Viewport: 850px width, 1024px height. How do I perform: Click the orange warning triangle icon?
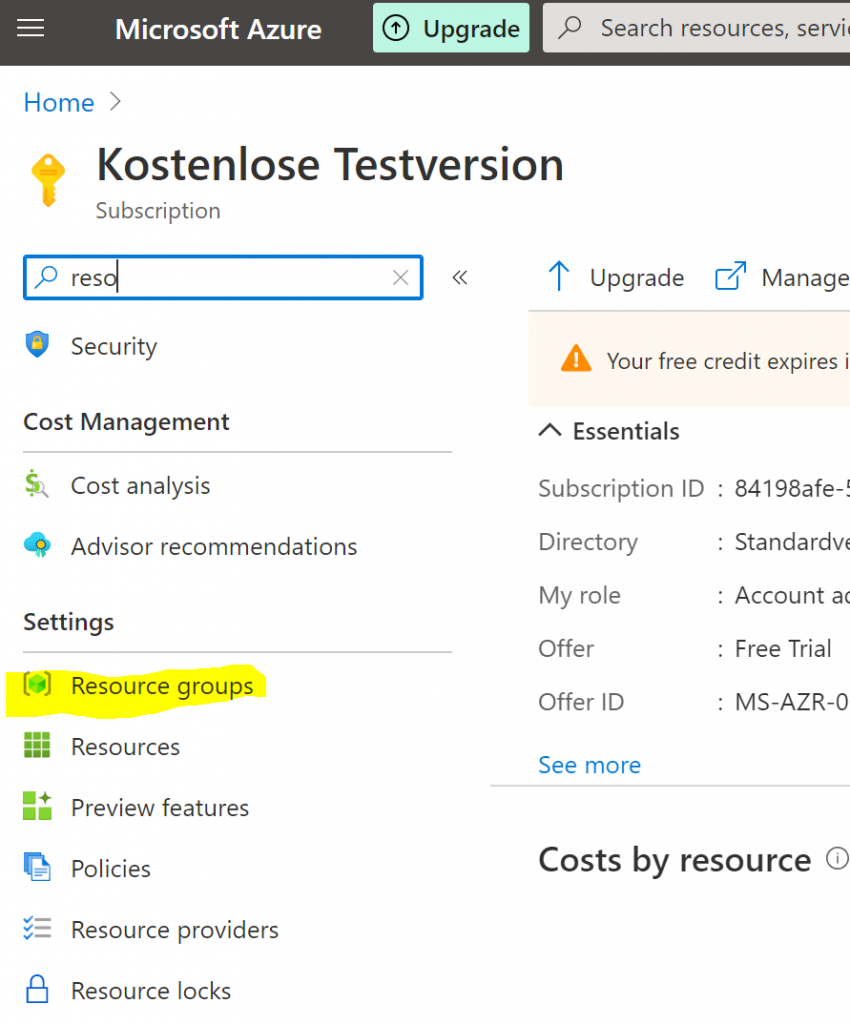click(576, 359)
